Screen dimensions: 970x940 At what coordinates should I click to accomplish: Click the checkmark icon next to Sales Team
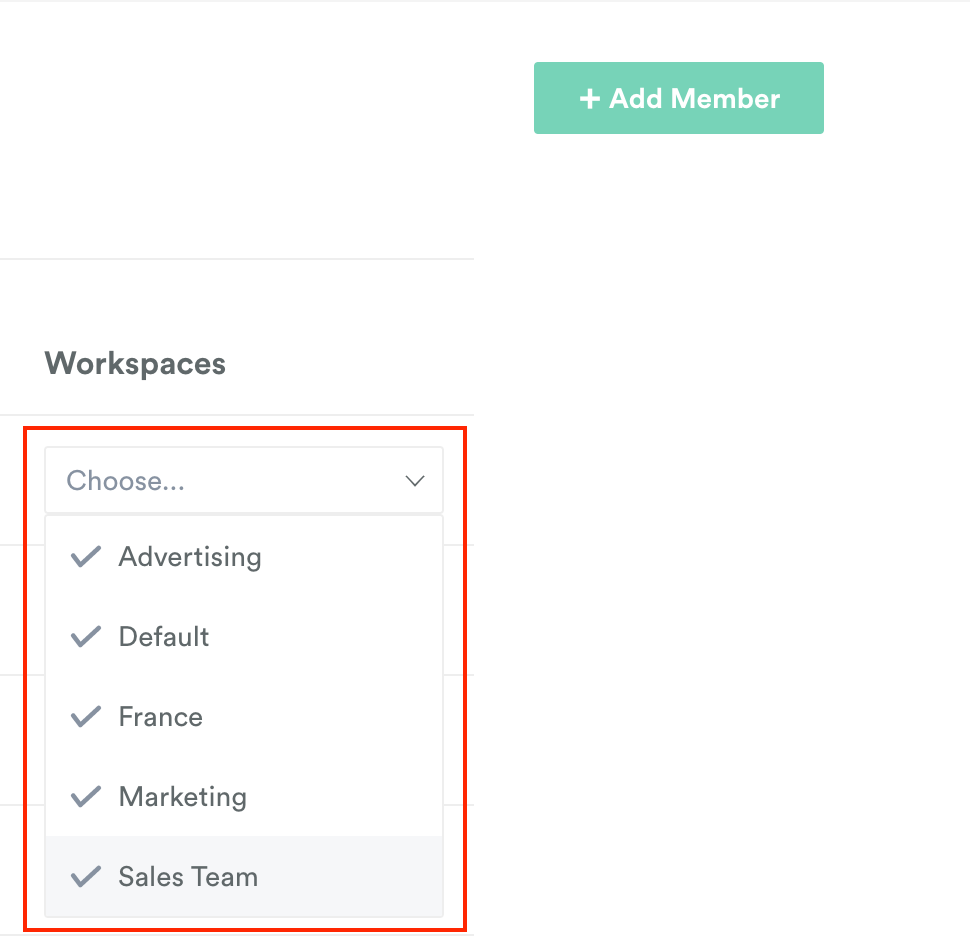tap(85, 876)
